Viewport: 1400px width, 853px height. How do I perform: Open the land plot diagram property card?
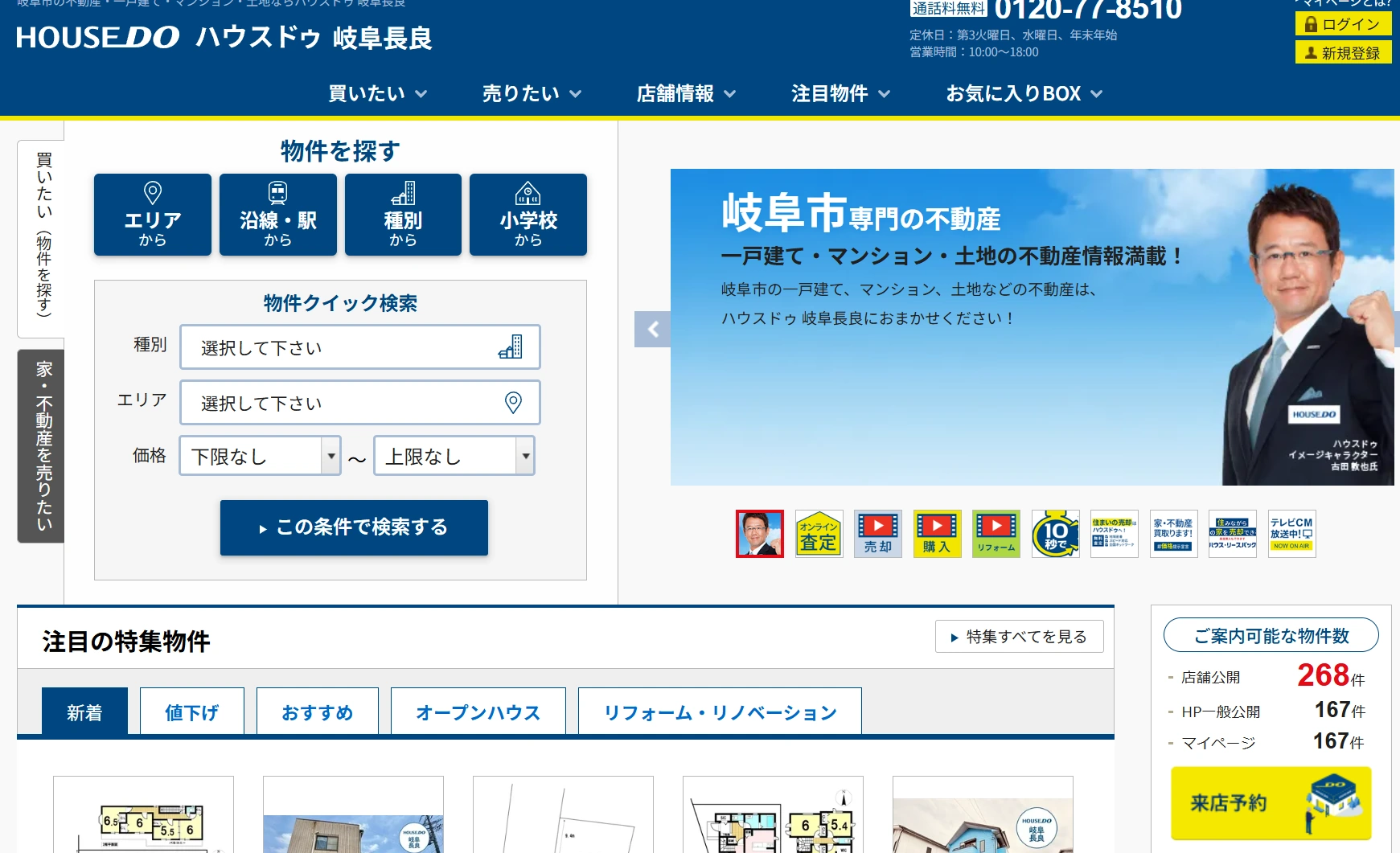(x=563, y=814)
